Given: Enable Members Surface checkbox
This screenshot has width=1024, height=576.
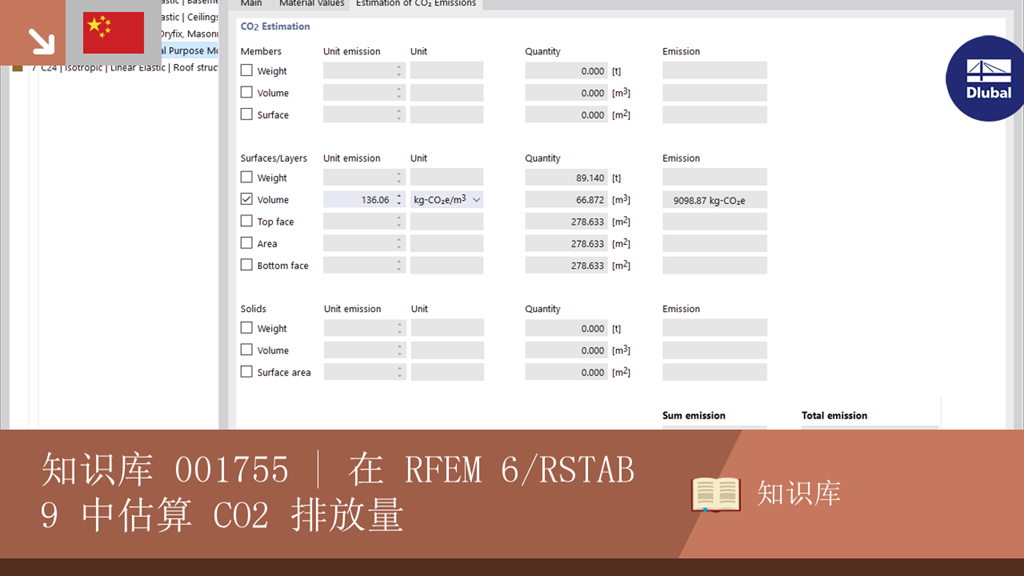Looking at the screenshot, I should pos(246,114).
